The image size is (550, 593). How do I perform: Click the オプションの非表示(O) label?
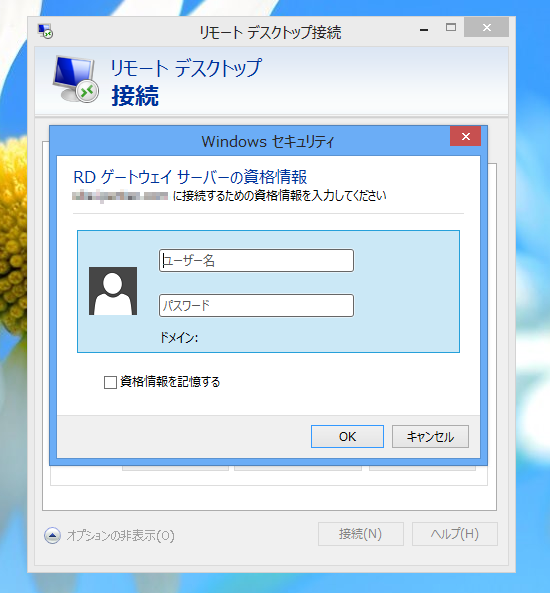120,536
